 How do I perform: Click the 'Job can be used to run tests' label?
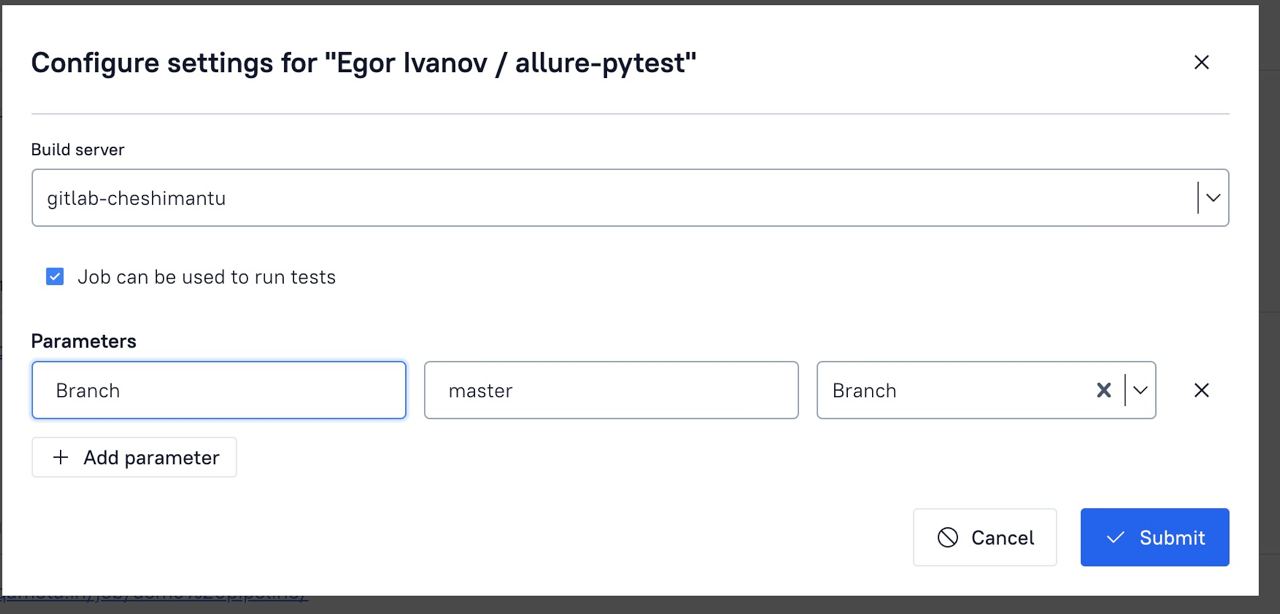[x=206, y=277]
